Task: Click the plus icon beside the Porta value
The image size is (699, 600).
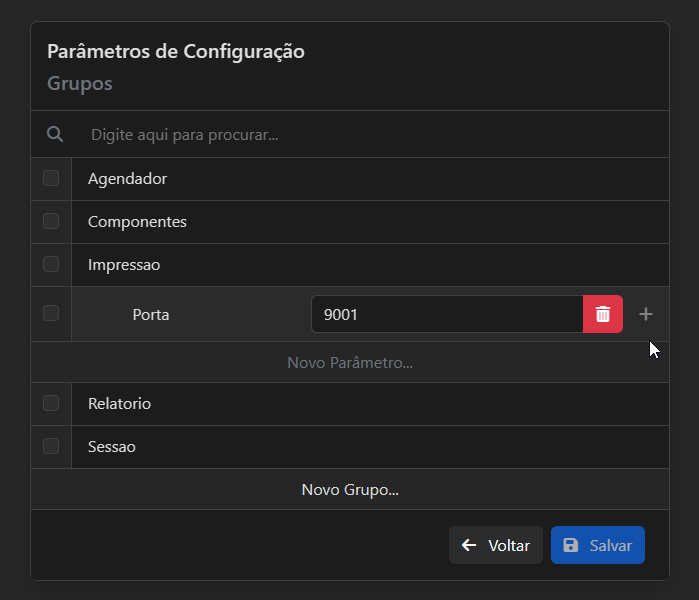Action: pyautogui.click(x=646, y=314)
